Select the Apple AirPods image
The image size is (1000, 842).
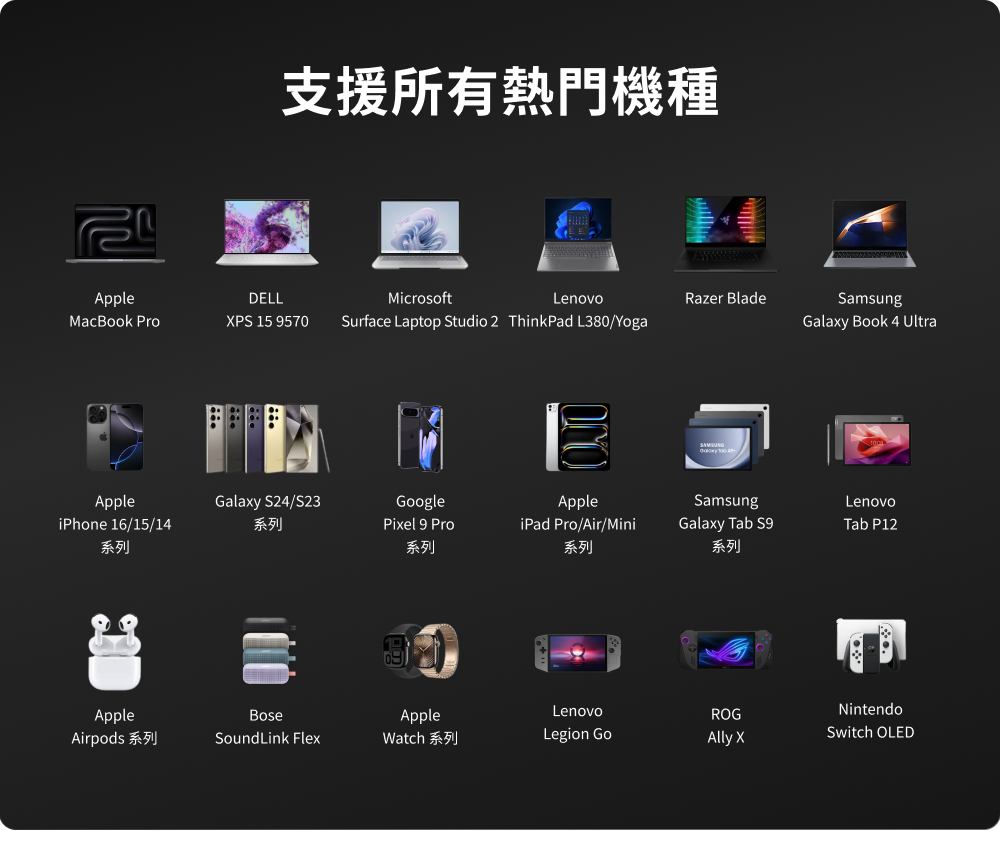[115, 652]
